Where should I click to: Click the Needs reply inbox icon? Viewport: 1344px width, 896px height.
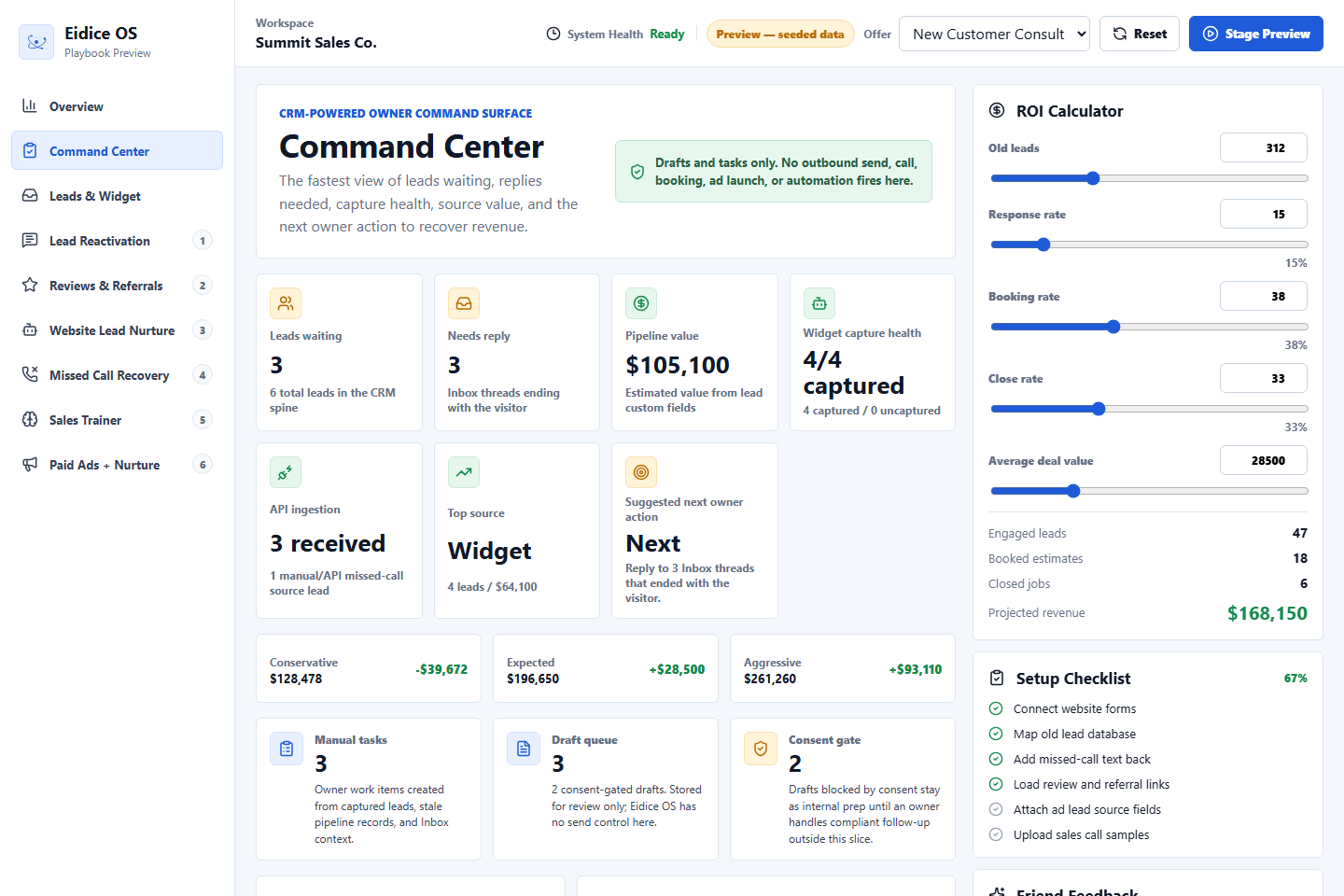tap(464, 303)
